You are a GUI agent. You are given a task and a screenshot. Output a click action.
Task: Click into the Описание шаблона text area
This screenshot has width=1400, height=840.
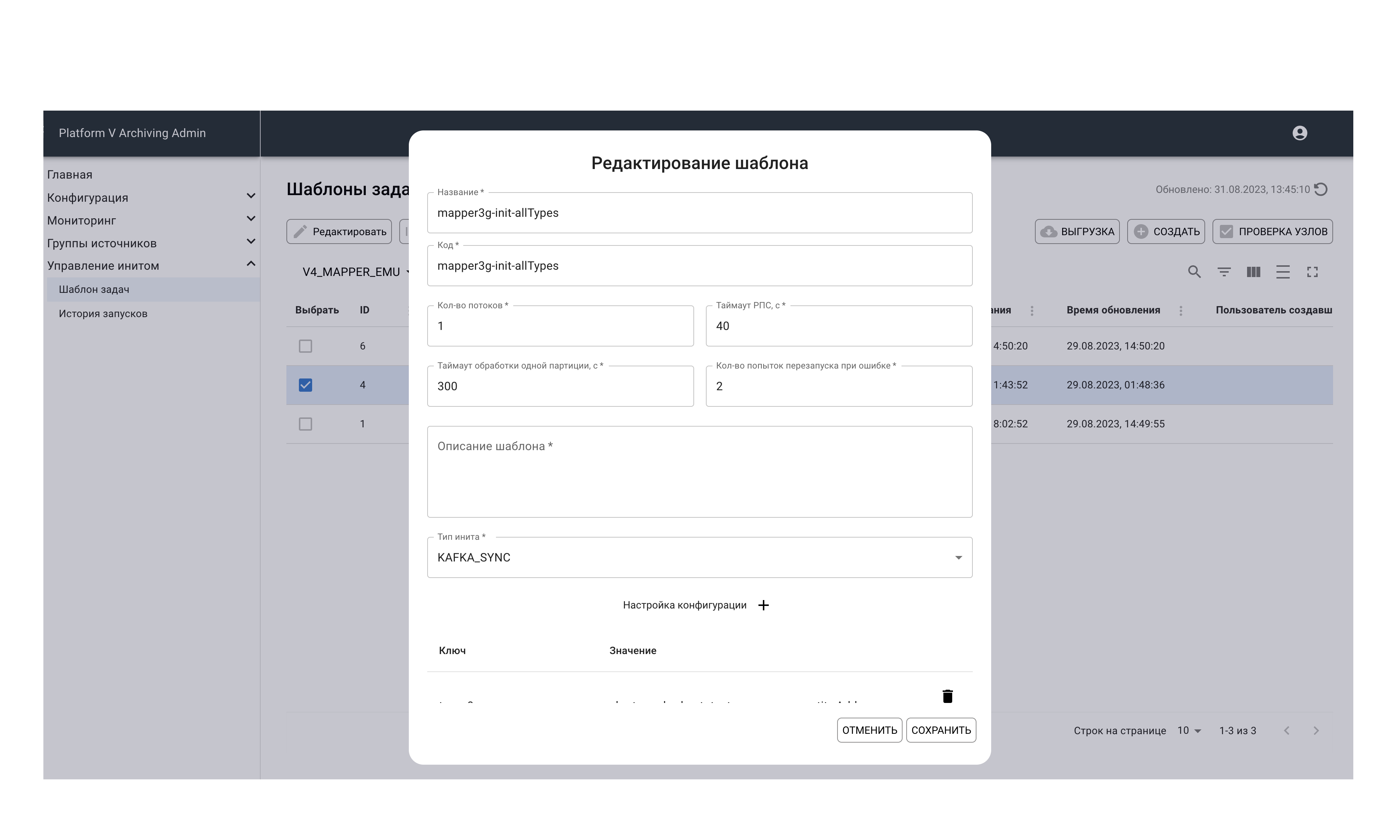pos(699,471)
